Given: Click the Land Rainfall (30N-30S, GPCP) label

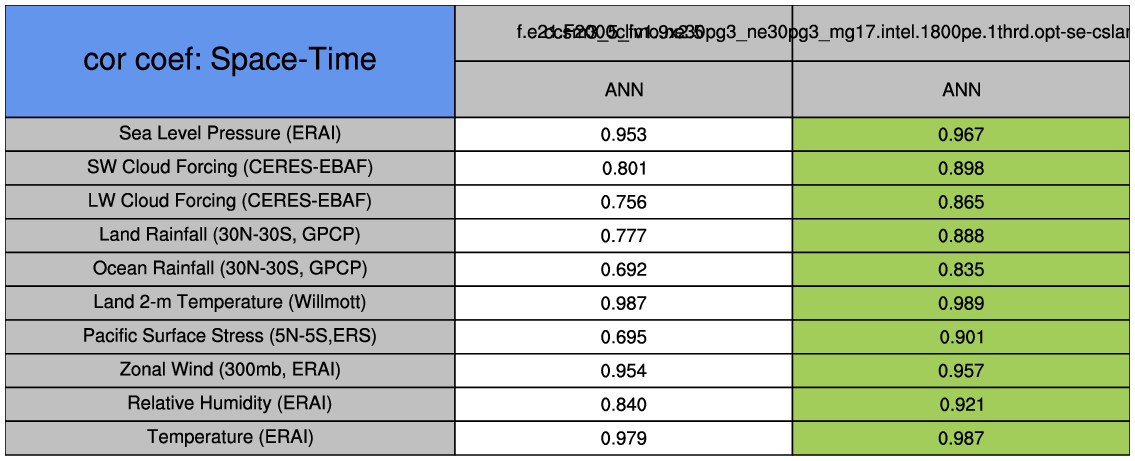Looking at the screenshot, I should [230, 235].
